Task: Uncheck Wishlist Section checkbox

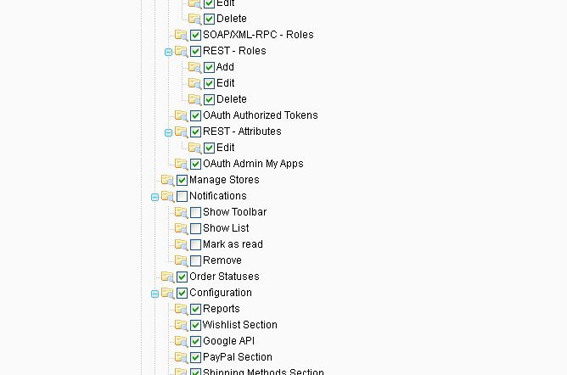Action: click(x=195, y=325)
